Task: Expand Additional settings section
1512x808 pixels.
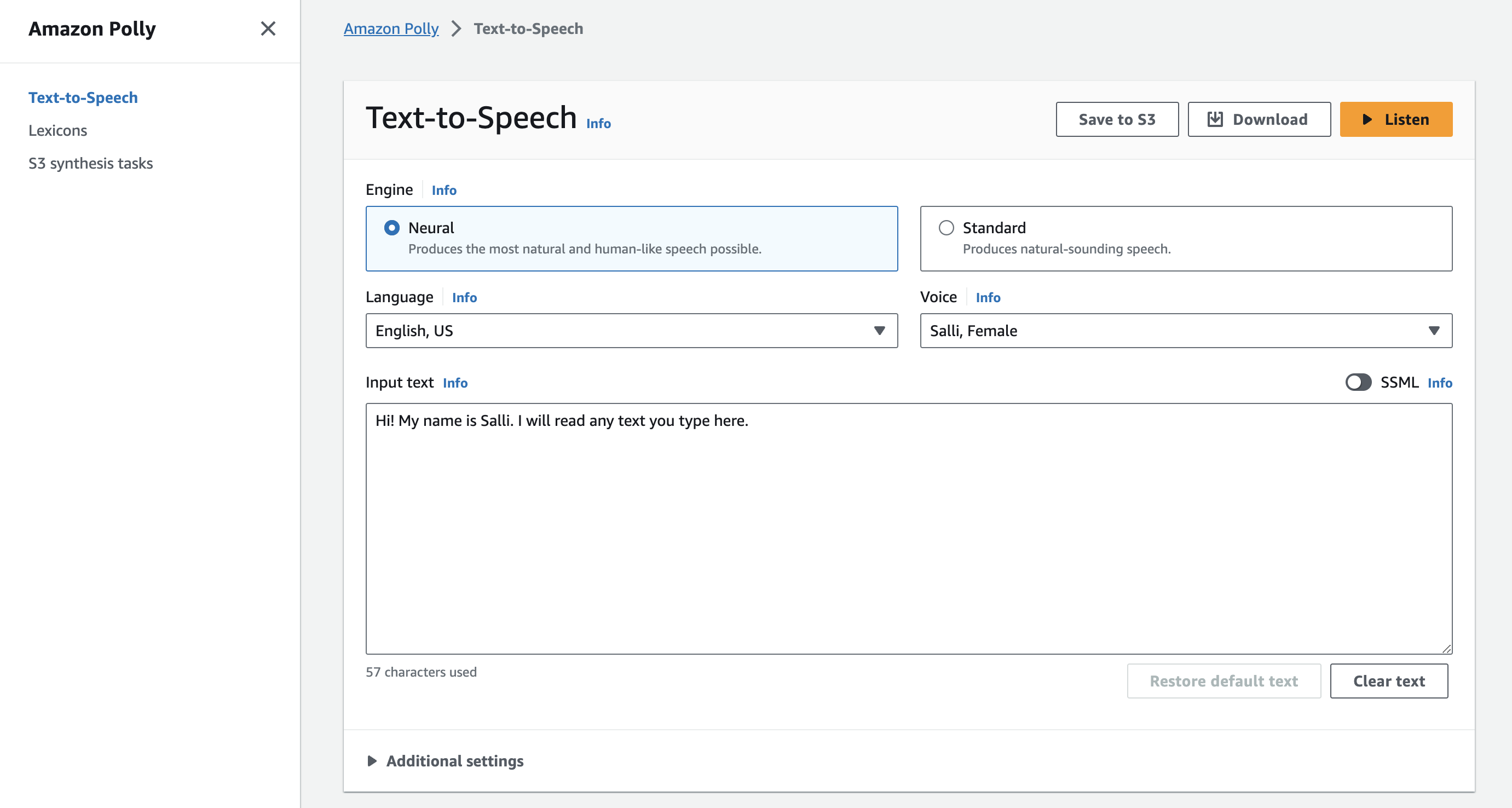Action: (x=446, y=761)
